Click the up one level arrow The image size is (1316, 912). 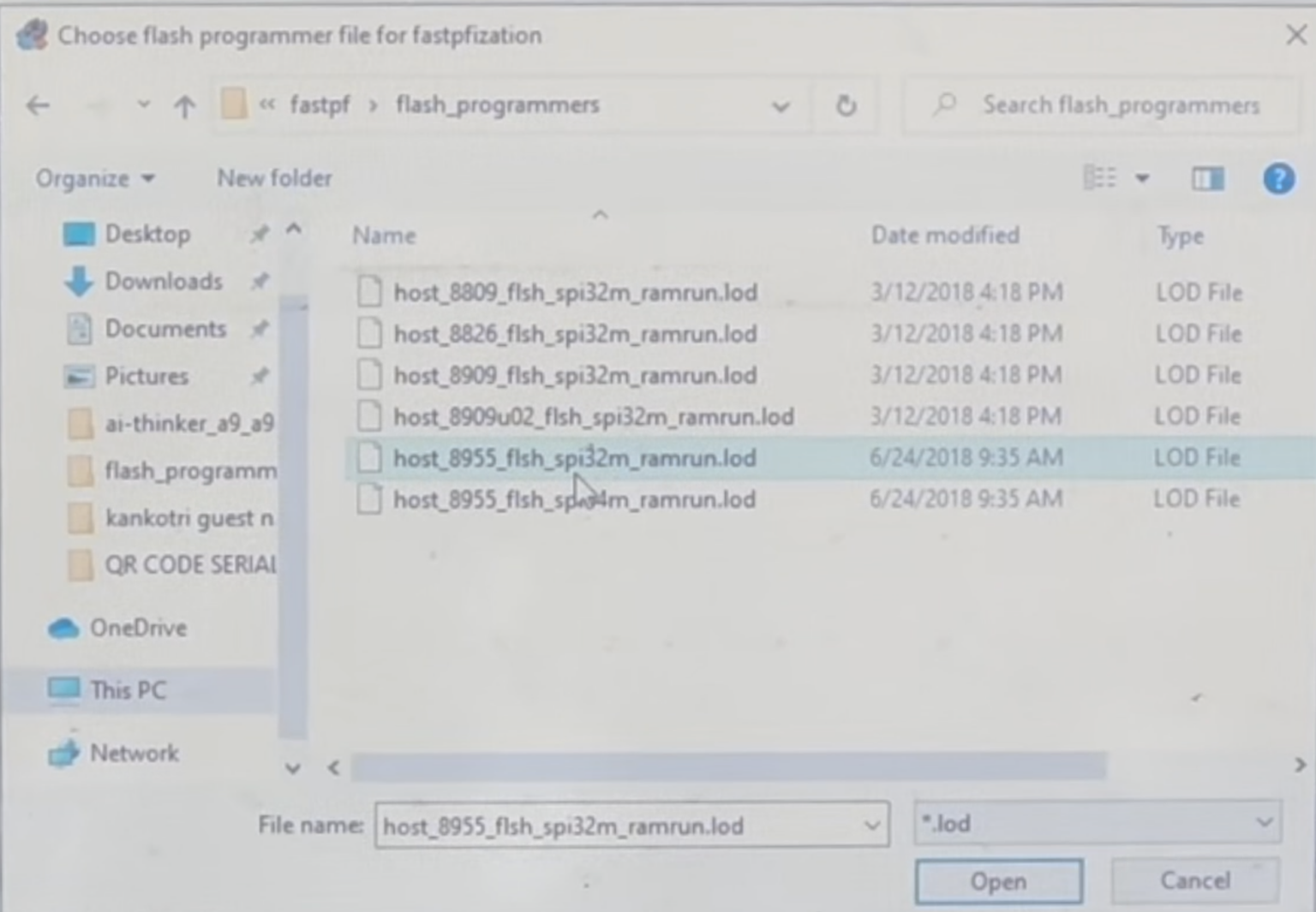click(x=184, y=105)
